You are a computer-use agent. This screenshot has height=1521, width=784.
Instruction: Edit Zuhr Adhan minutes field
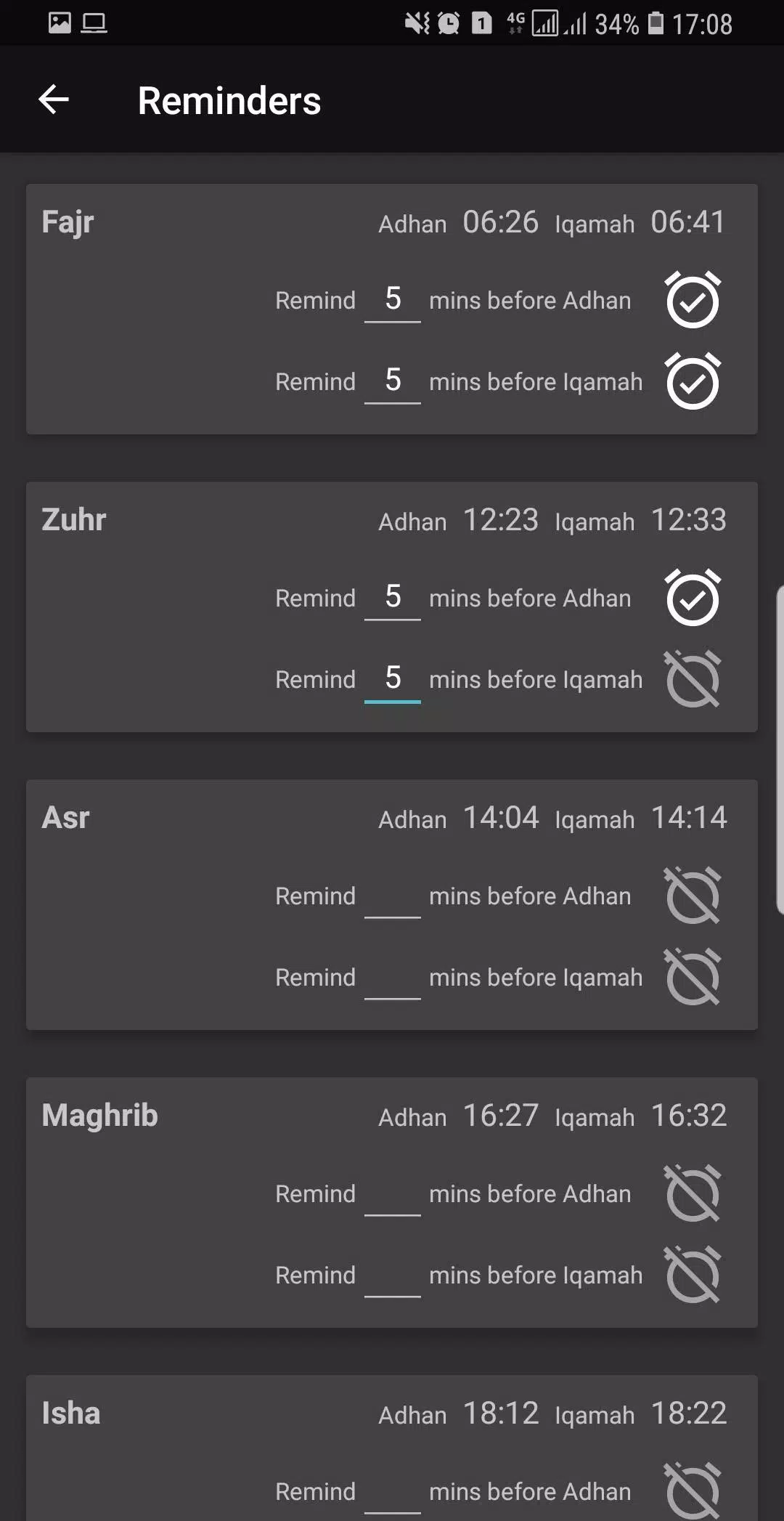pyautogui.click(x=393, y=598)
